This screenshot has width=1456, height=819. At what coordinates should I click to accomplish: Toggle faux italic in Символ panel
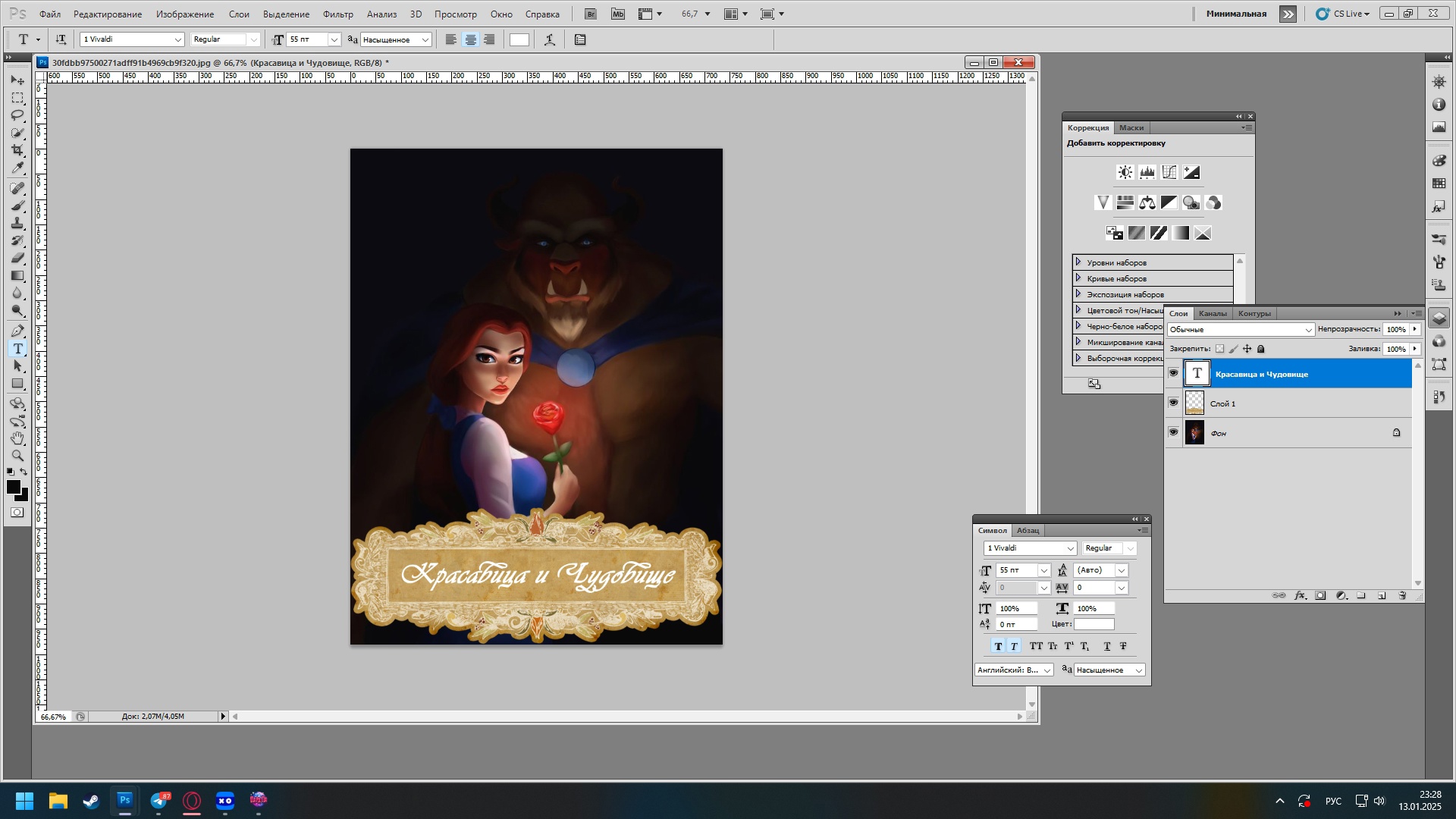pos(1014,647)
